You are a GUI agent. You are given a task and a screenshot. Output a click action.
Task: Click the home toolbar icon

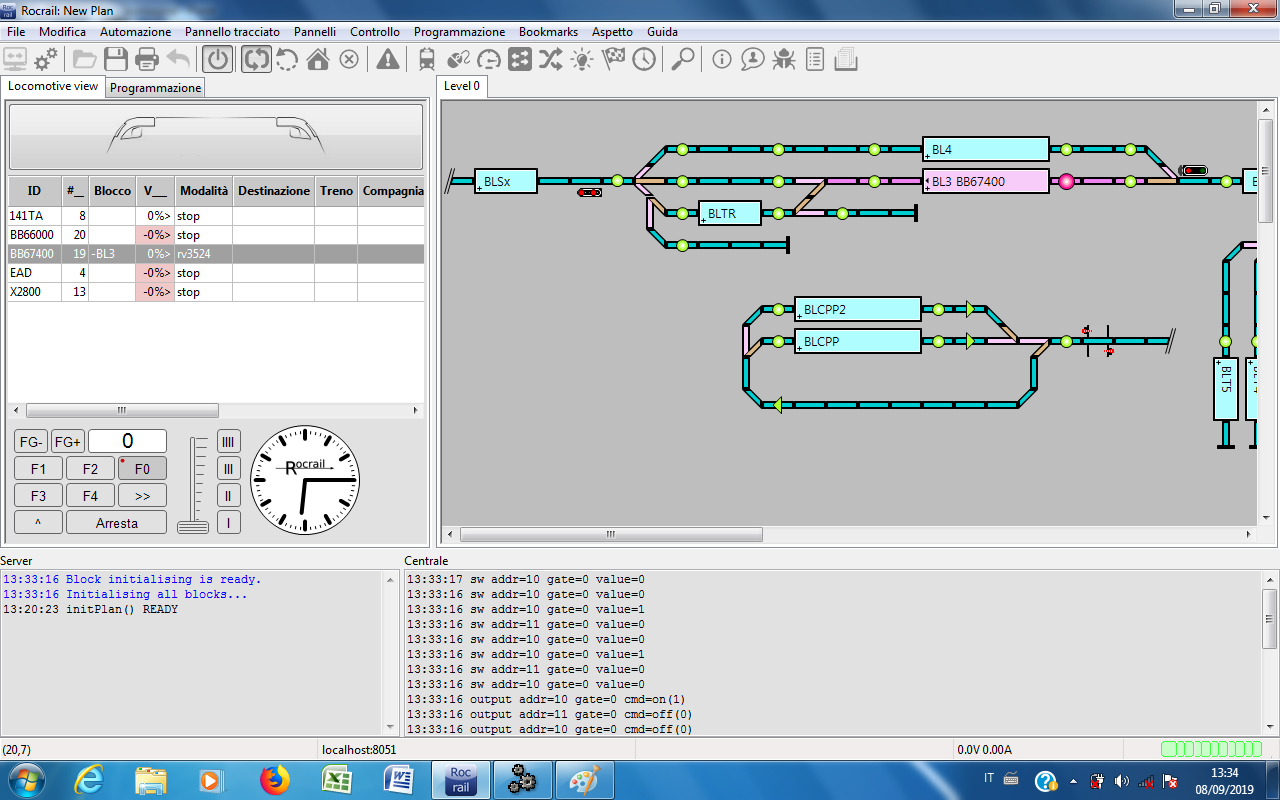tap(318, 59)
